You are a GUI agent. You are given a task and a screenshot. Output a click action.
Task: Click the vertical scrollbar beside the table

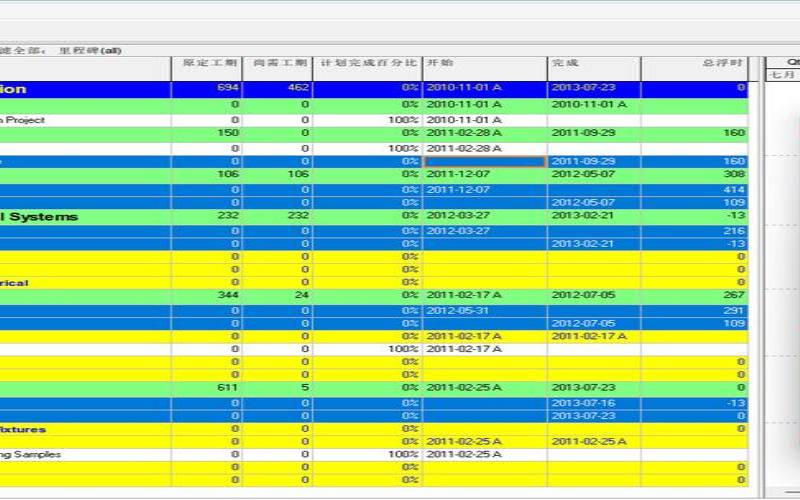coord(755,280)
